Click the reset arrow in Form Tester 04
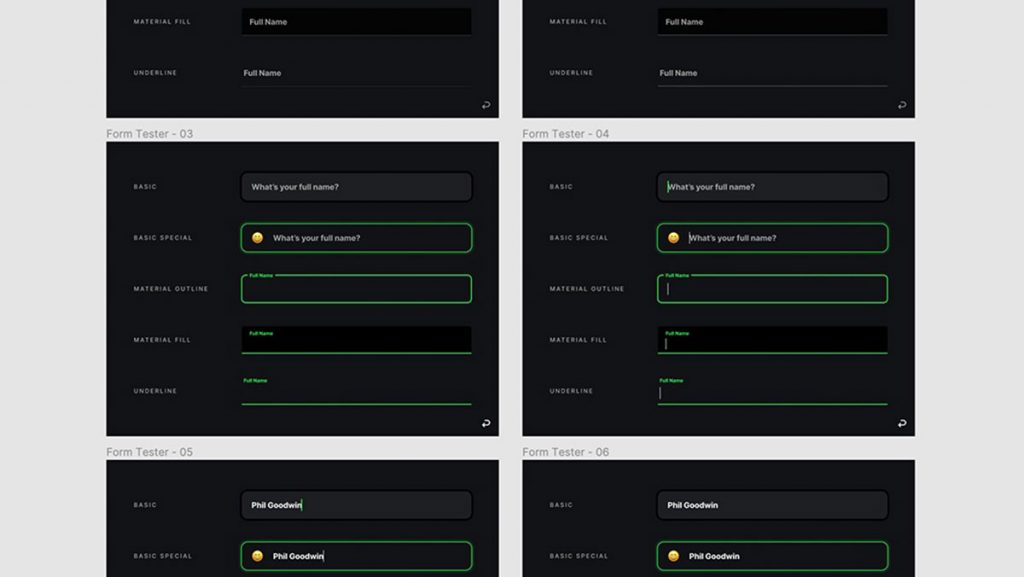Image resolution: width=1024 pixels, height=577 pixels. pos(902,424)
